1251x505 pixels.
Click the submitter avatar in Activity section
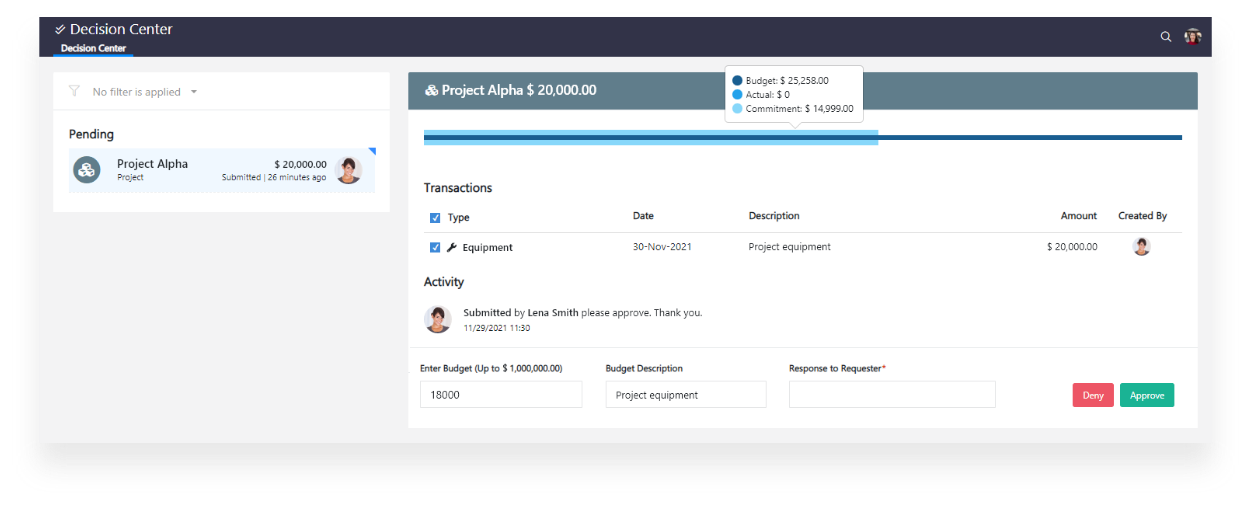[x=437, y=319]
